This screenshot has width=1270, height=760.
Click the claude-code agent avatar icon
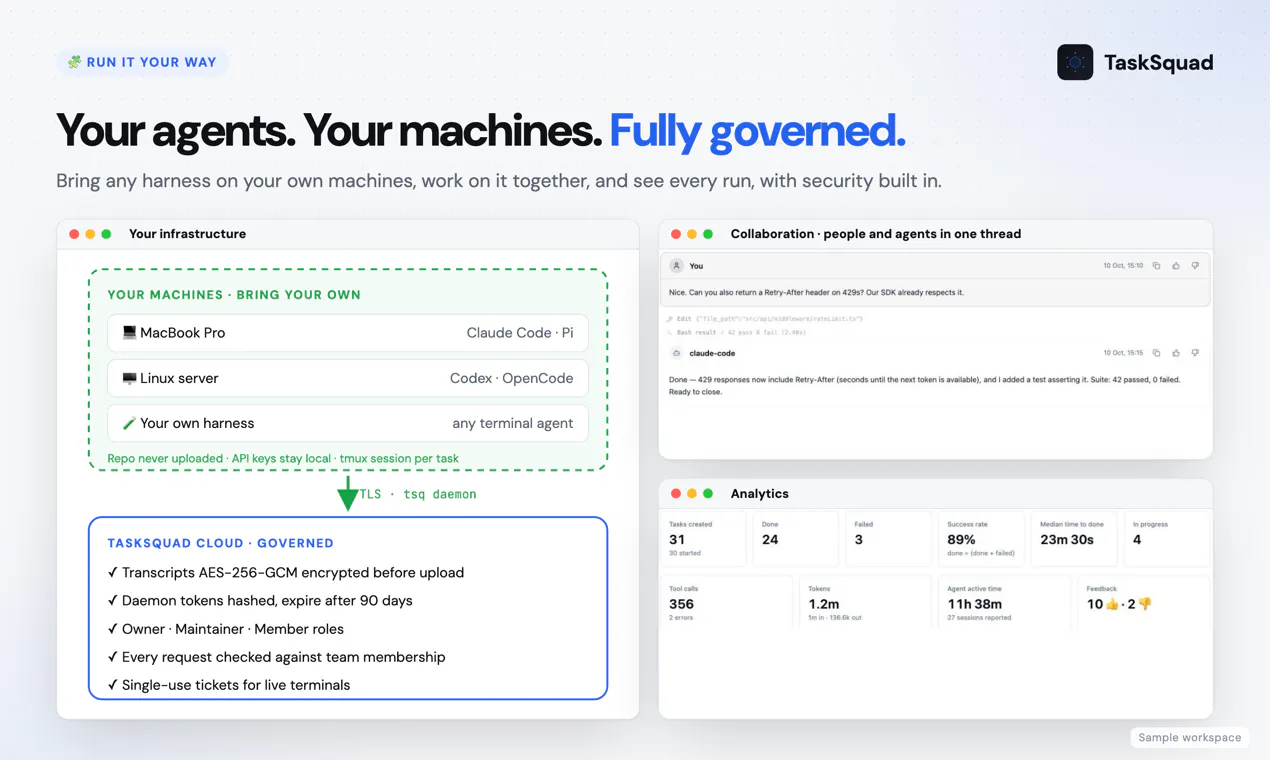(x=677, y=353)
